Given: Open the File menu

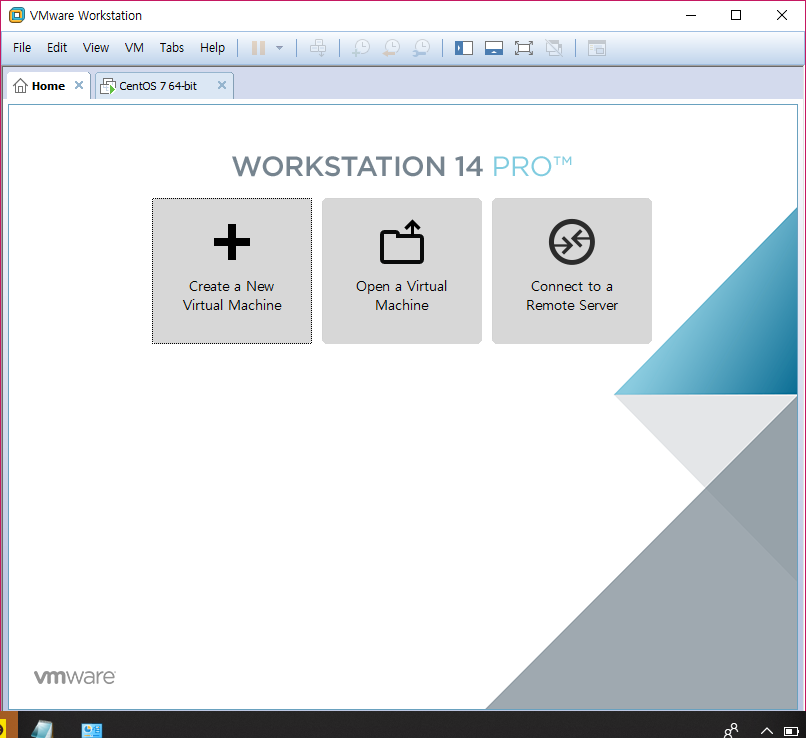Looking at the screenshot, I should (22, 48).
